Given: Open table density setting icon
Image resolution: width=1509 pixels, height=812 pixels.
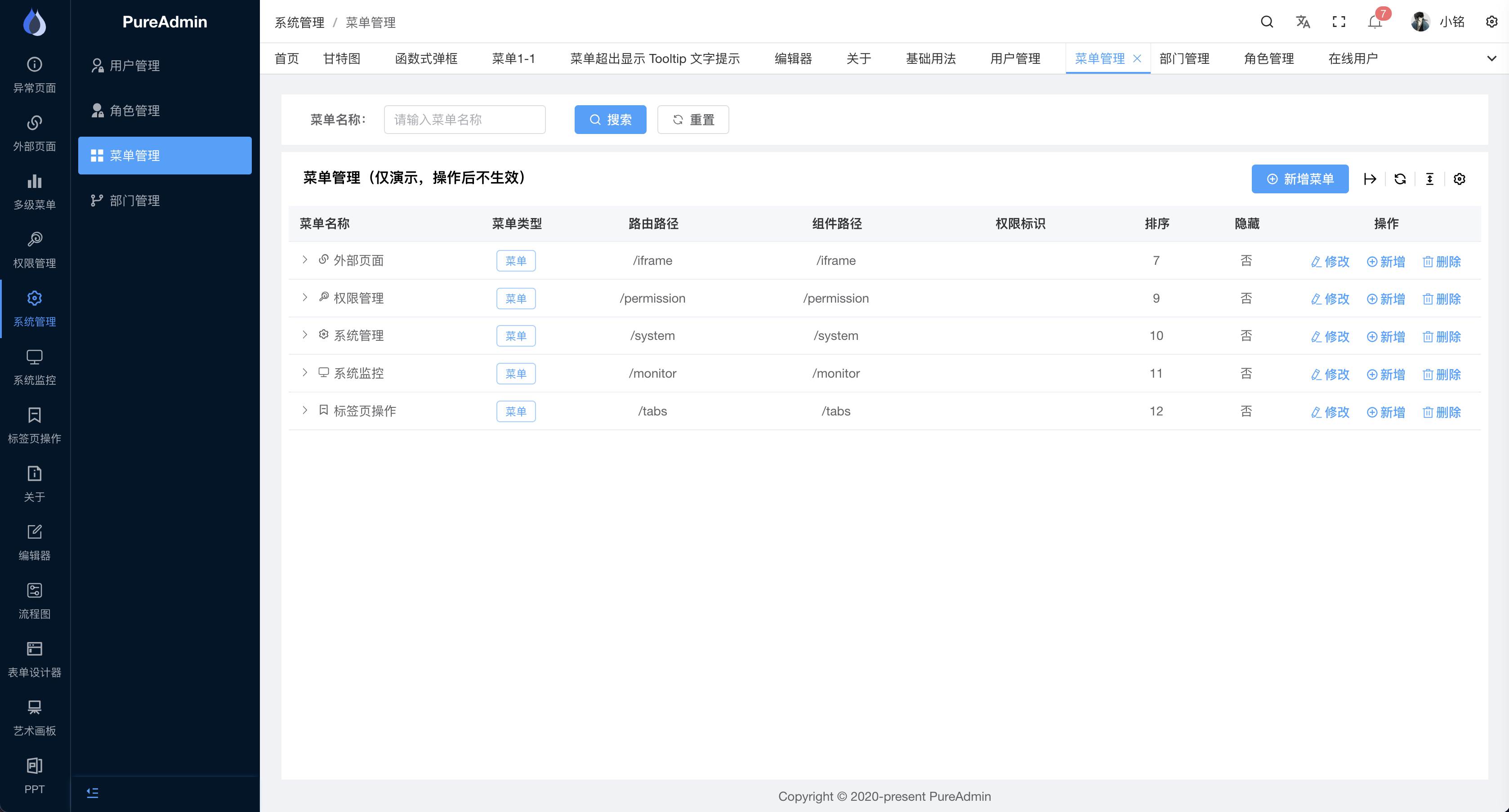Looking at the screenshot, I should point(1429,178).
